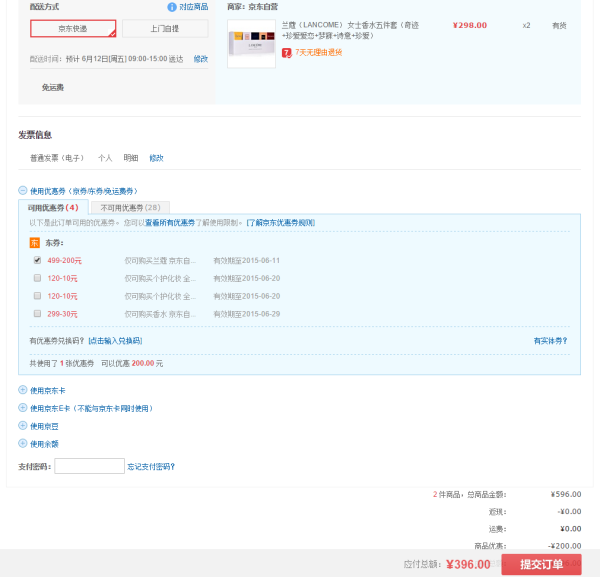Check the 299-30元 coupon checkbox
Viewport: 600px width, 577px height.
point(37,313)
